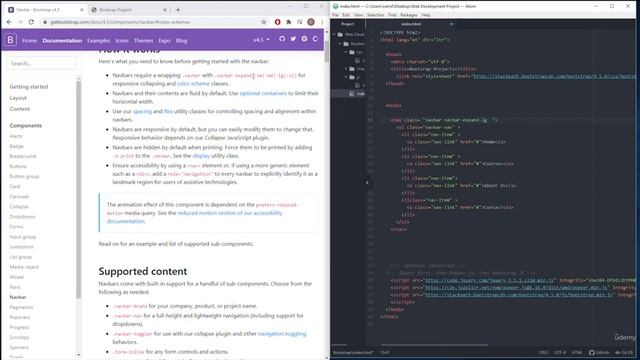Click the red Opera extension icon in Chrome

pos(278,22)
